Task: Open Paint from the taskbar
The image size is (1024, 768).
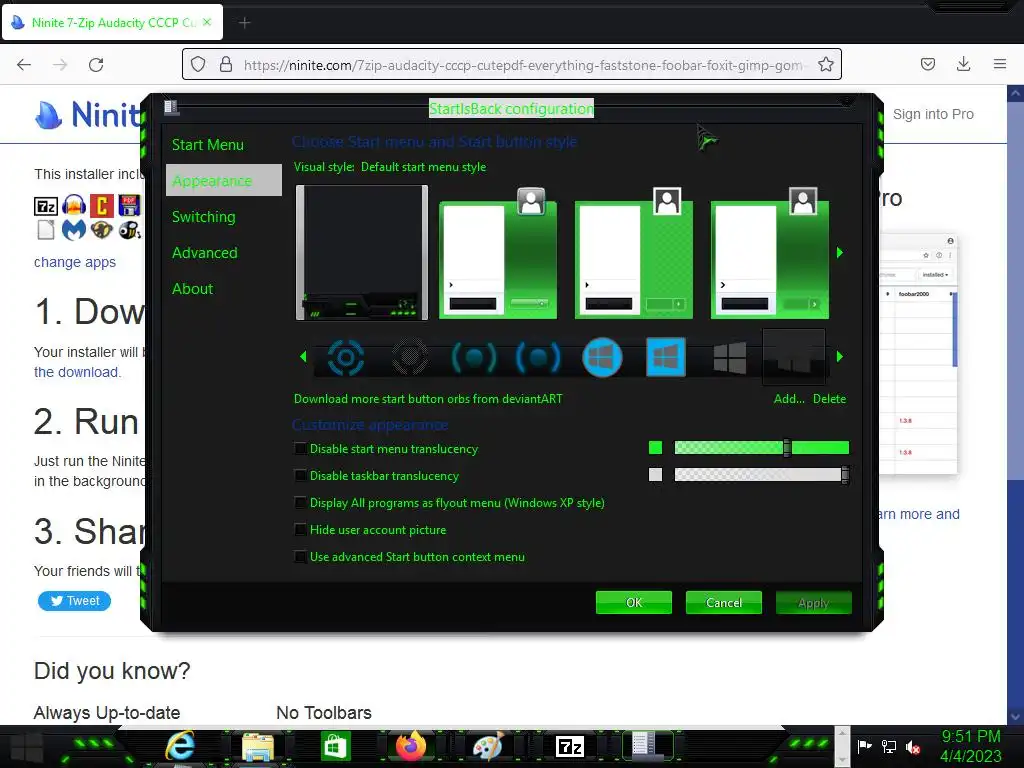Action: tap(488, 746)
